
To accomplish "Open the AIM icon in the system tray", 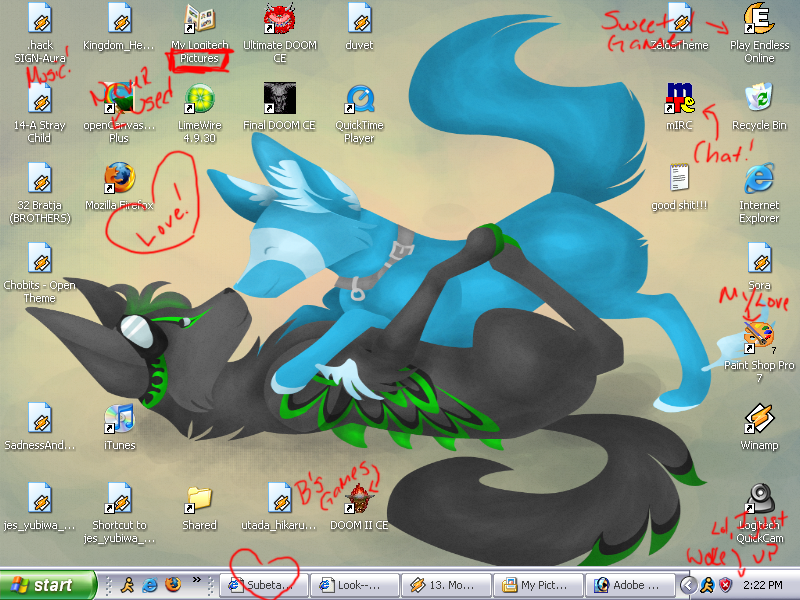I will point(707,585).
